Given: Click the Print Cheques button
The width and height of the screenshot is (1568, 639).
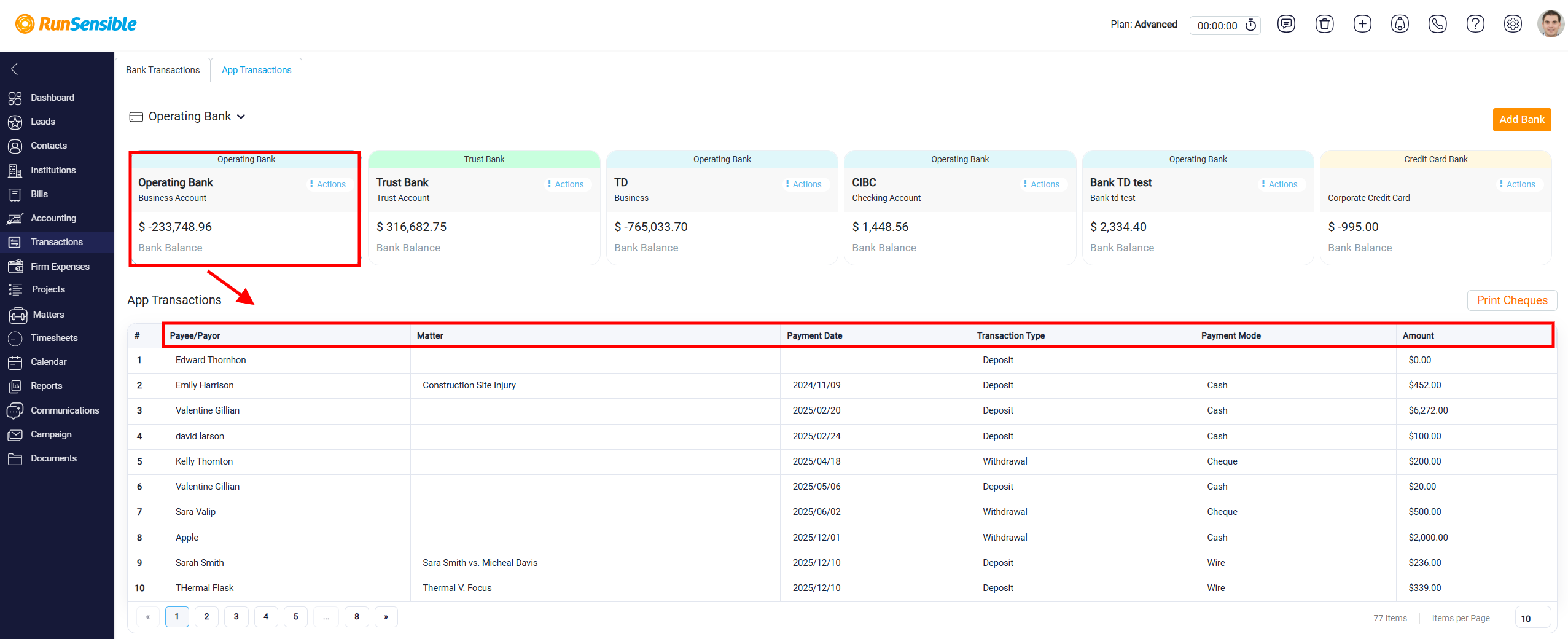Looking at the screenshot, I should click(x=1512, y=300).
